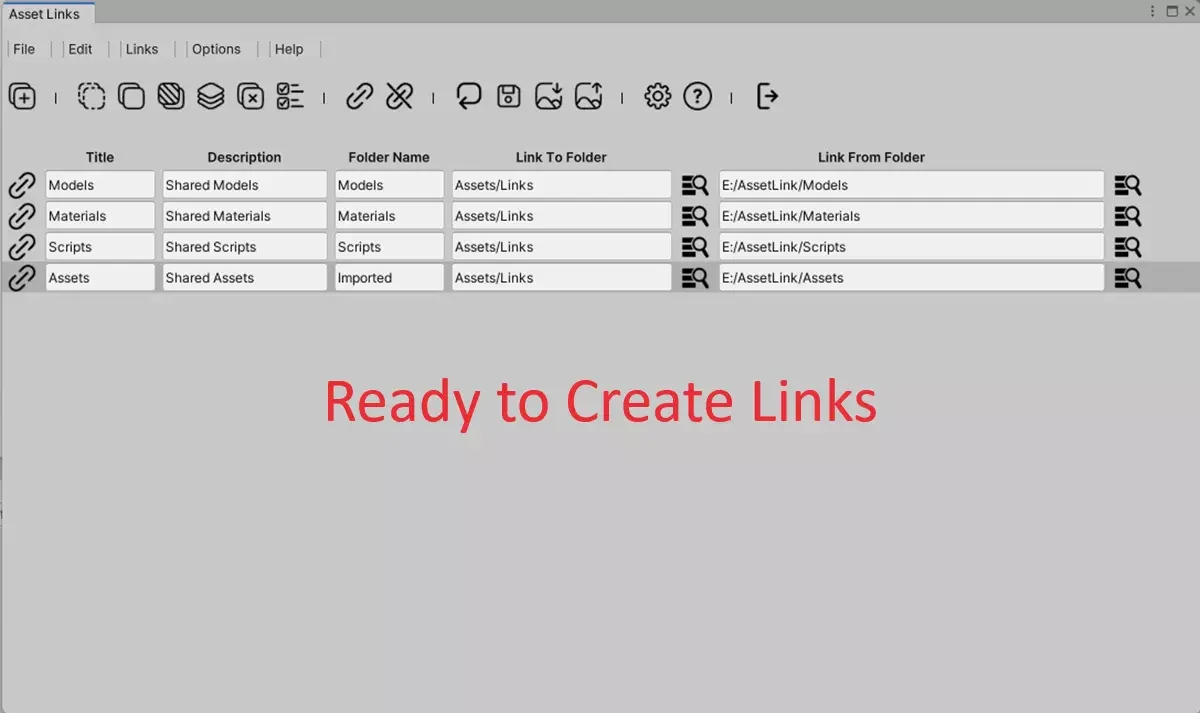Viewport: 1200px width, 713px height.
Task: Click Assets/Links field in Models row
Action: [x=562, y=185]
